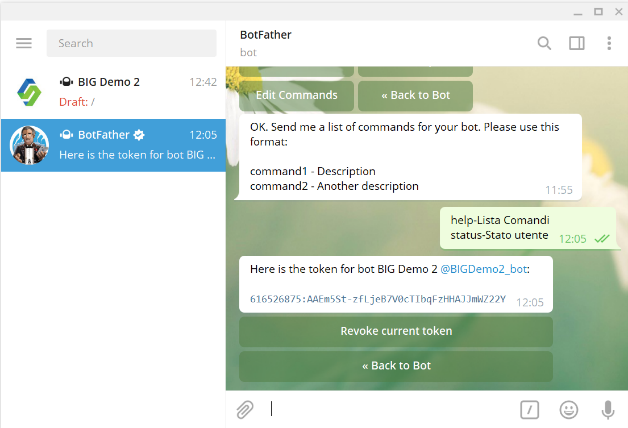Focus the Search input field
The width and height of the screenshot is (628, 428).
[131, 43]
